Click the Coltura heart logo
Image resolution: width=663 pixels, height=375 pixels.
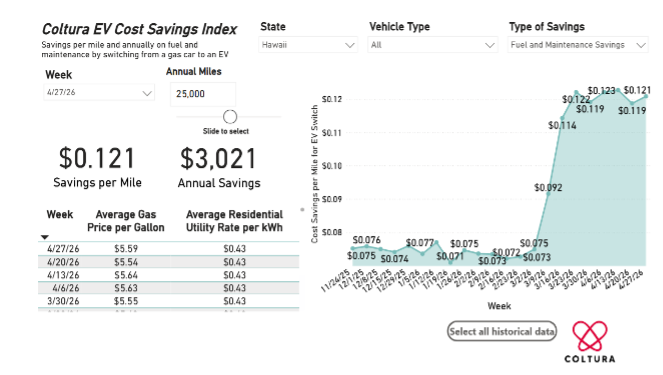click(x=590, y=336)
